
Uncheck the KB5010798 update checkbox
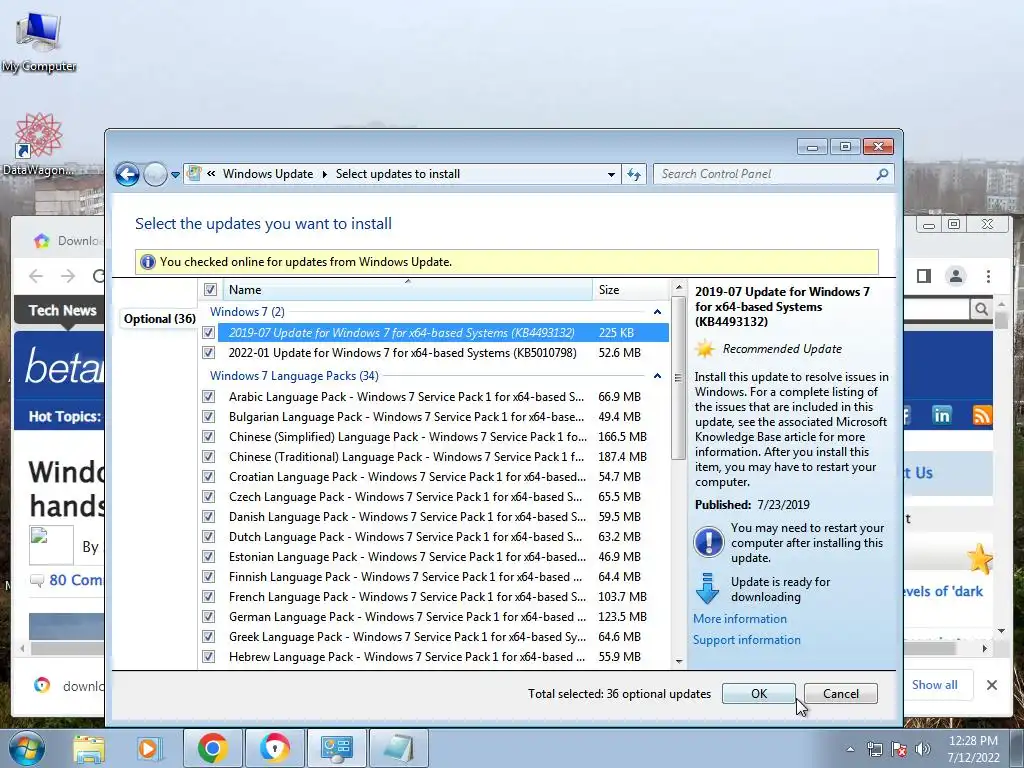pyautogui.click(x=208, y=353)
